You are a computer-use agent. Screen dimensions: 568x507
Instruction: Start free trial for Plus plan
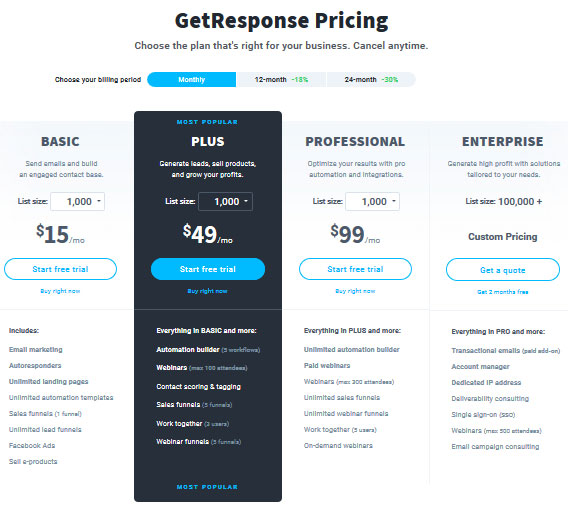click(x=208, y=269)
